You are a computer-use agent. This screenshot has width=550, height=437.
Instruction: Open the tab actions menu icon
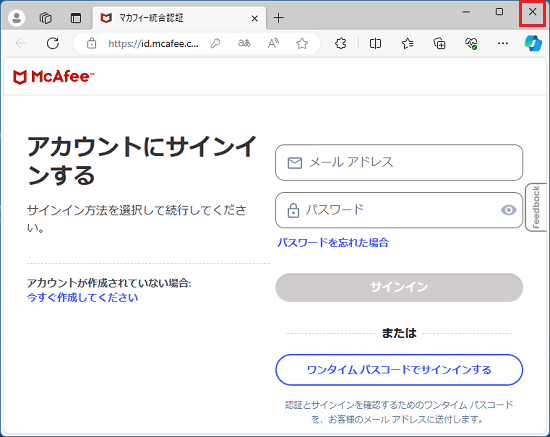[x=75, y=18]
